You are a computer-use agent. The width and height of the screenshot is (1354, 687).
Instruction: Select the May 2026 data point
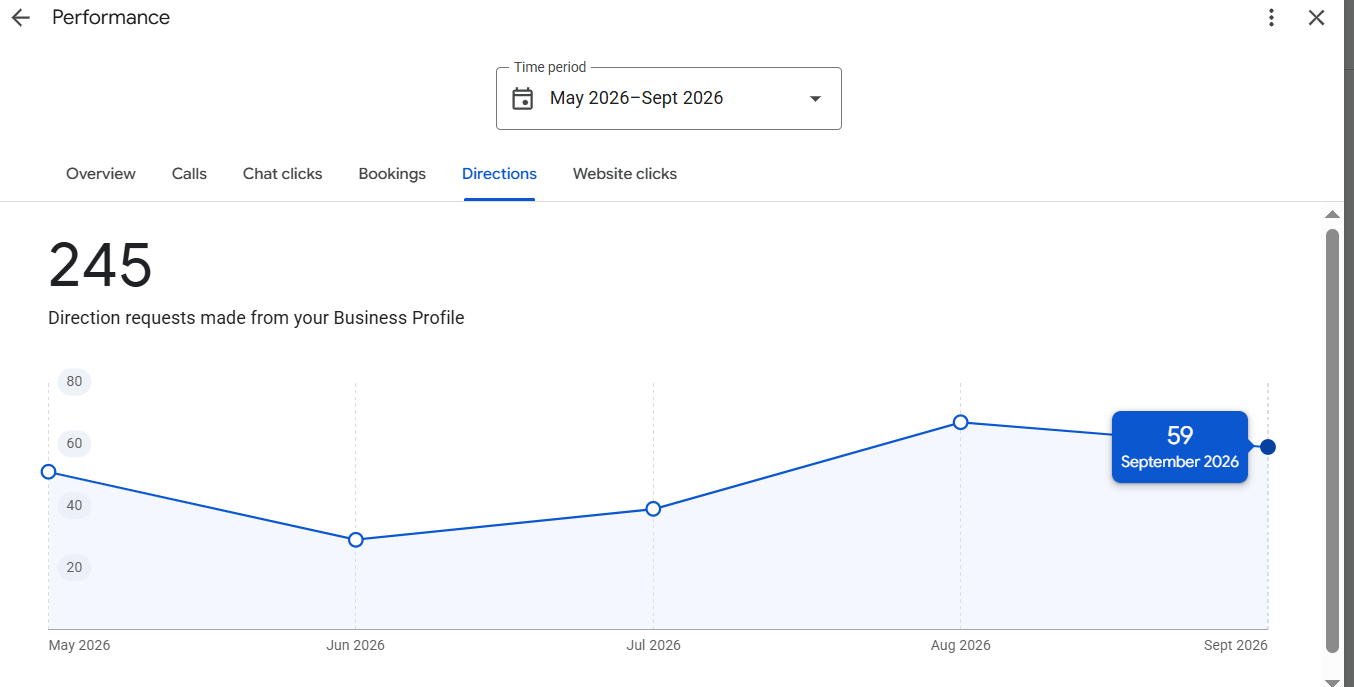[48, 472]
